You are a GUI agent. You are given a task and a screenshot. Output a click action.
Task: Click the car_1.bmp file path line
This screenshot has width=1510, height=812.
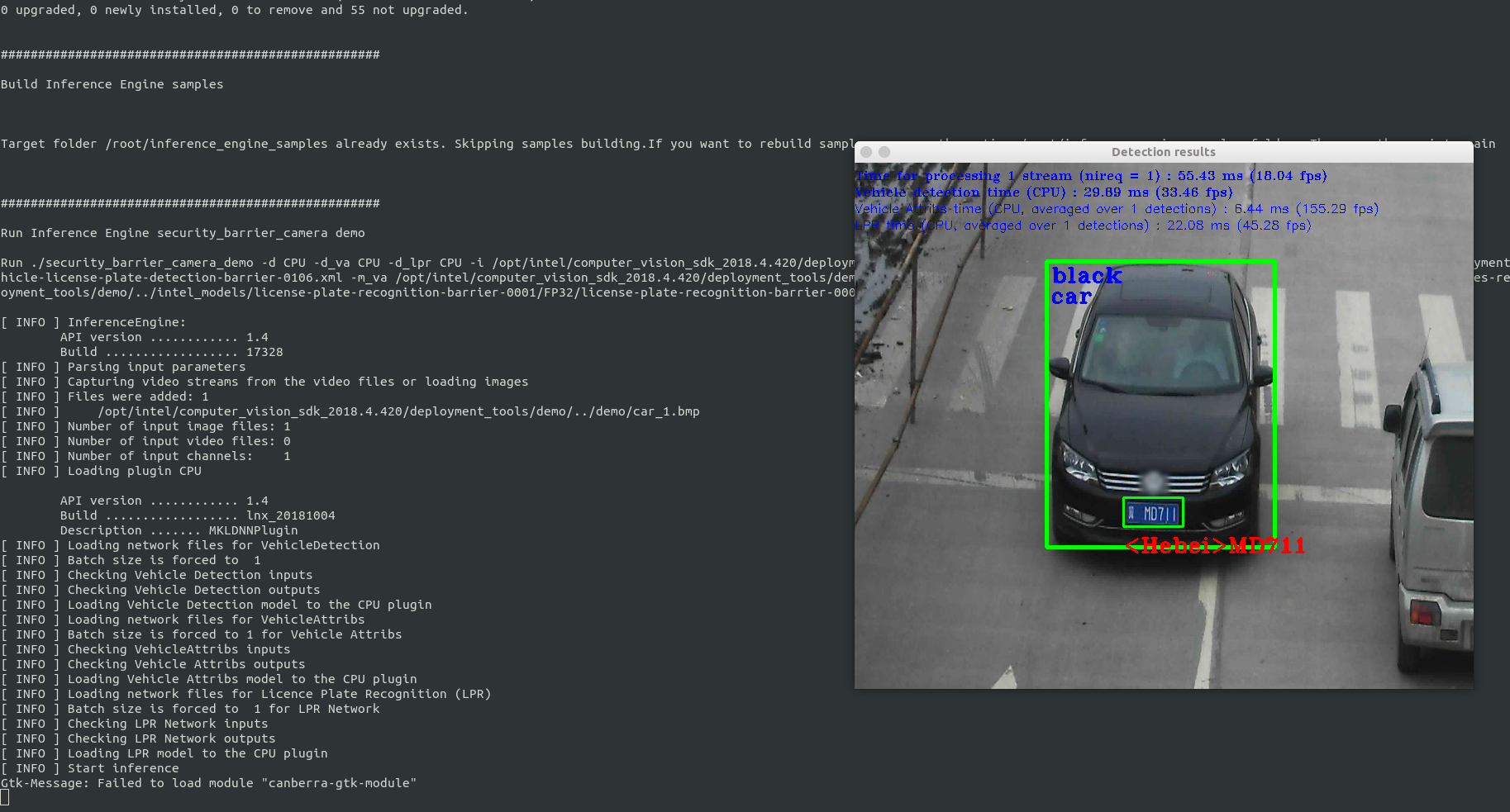tap(350, 411)
